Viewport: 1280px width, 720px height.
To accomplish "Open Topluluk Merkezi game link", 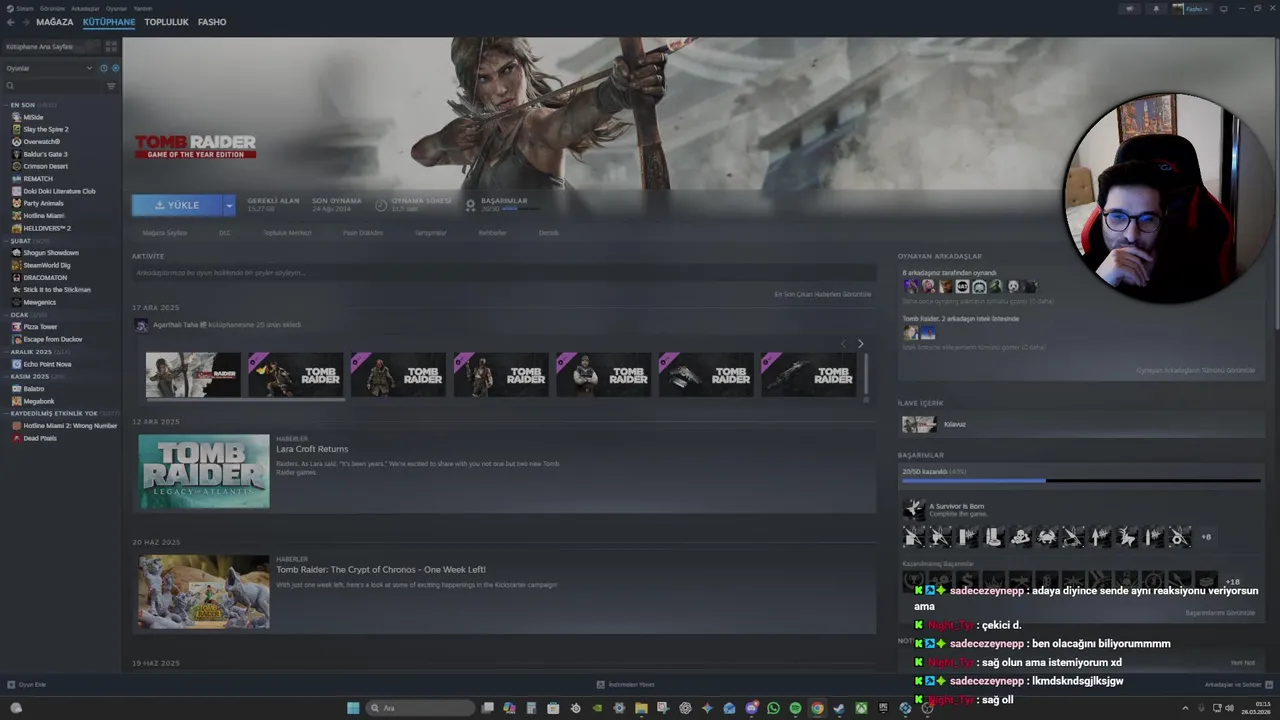I will (x=287, y=232).
